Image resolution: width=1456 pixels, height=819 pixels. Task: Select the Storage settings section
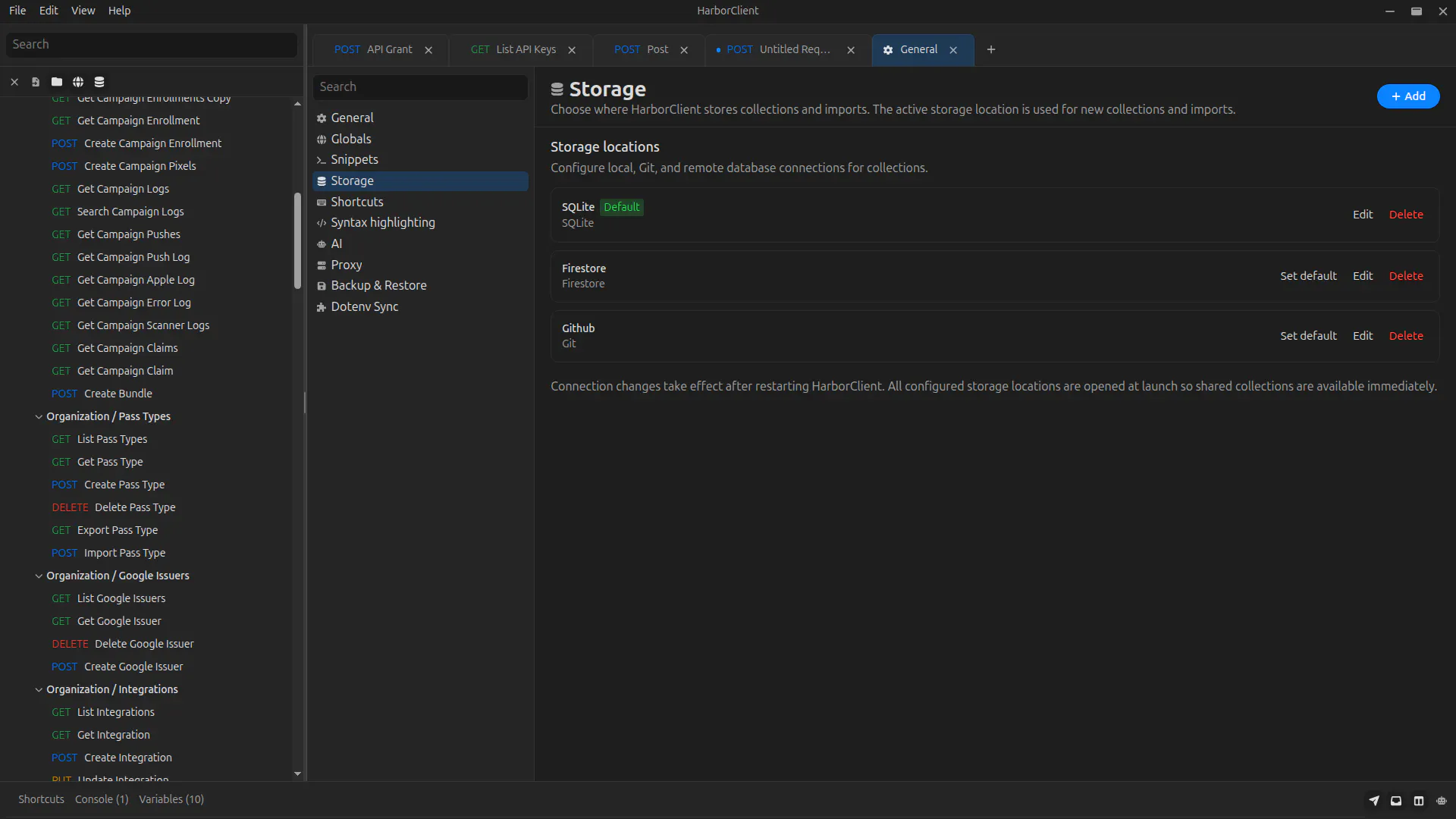pos(420,181)
